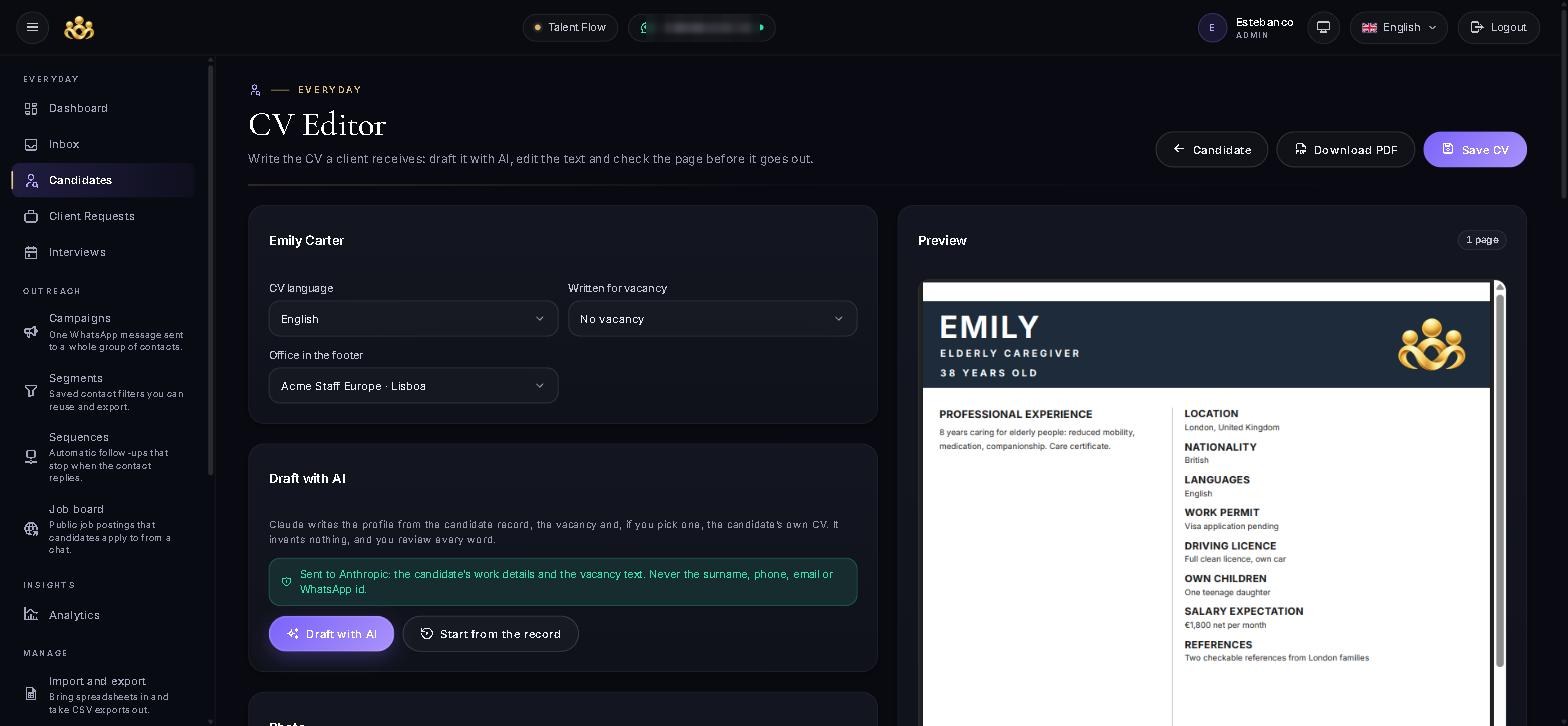Open the Inbox icon in sidebar

pos(31,144)
